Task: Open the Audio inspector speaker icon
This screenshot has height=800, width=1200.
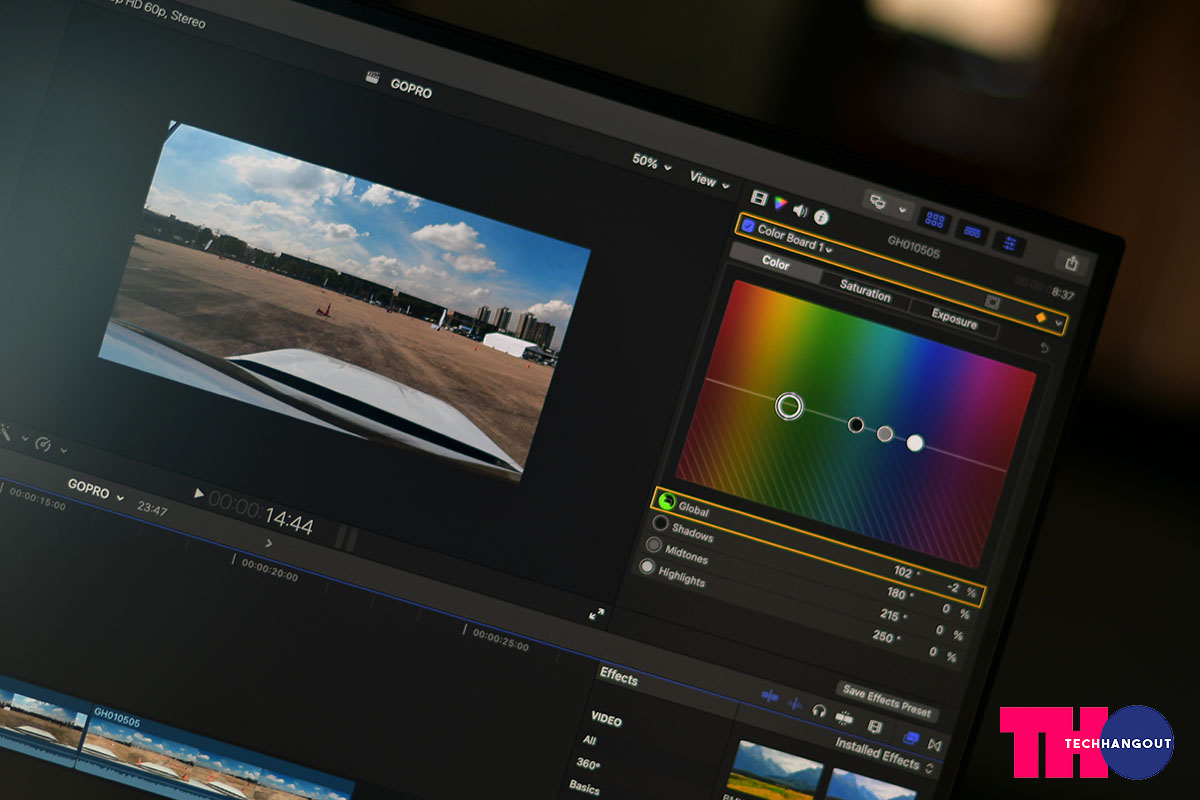Action: [800, 210]
